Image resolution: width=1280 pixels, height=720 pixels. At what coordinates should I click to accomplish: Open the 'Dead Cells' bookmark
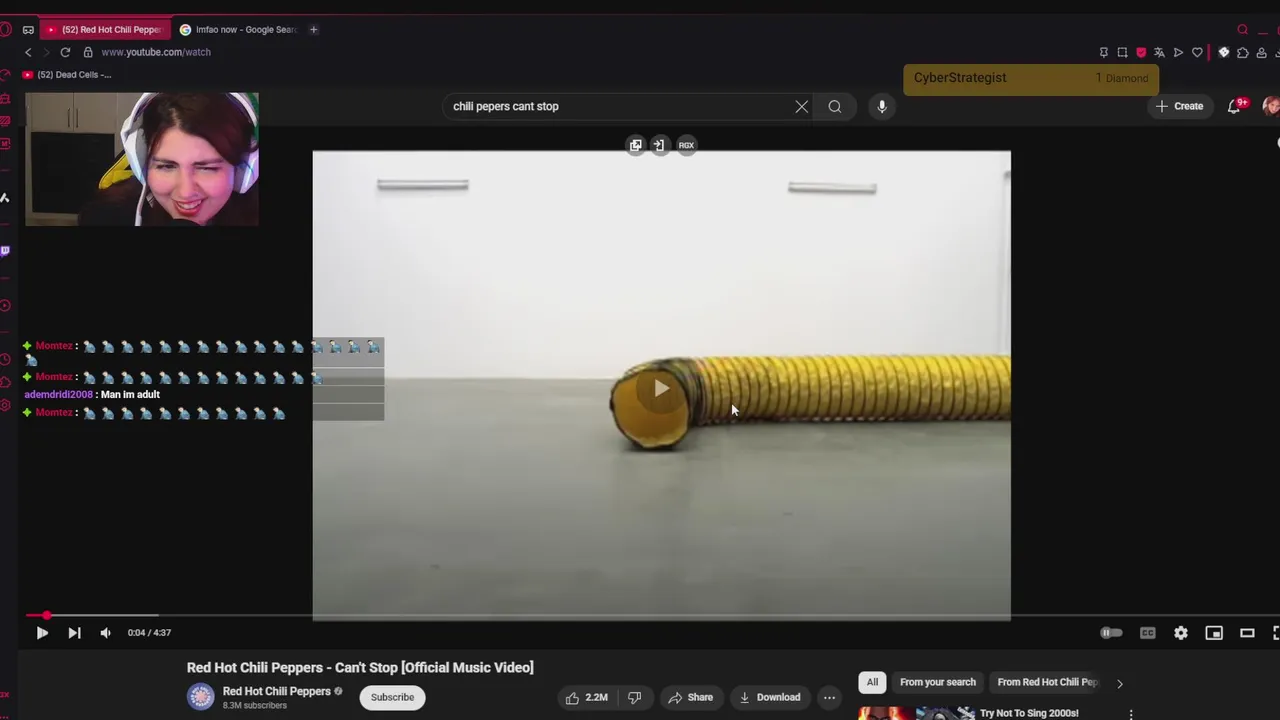(67, 75)
